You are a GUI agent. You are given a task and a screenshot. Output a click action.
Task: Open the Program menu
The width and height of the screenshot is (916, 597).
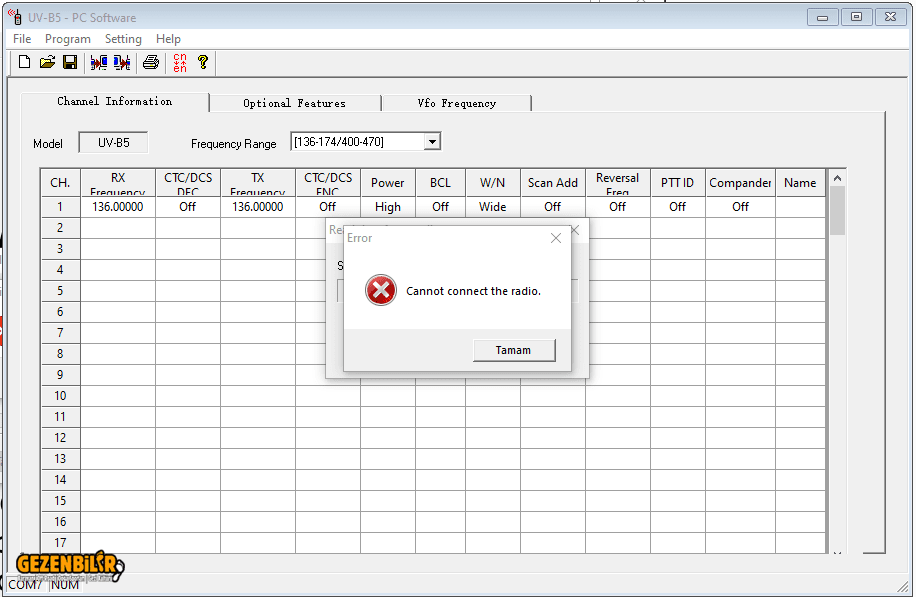pos(68,39)
